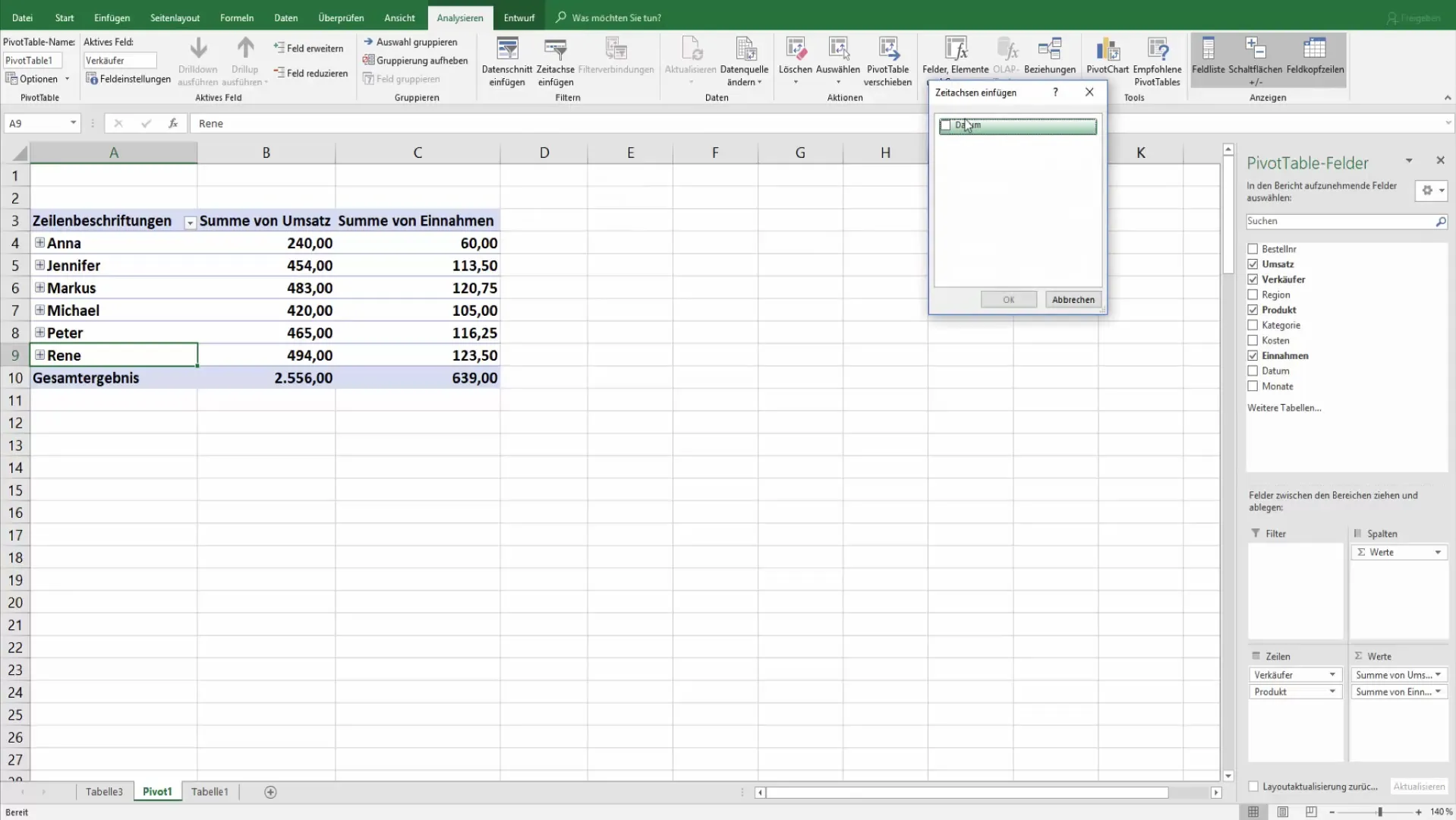Check the Kategorie field

pos(1253,325)
